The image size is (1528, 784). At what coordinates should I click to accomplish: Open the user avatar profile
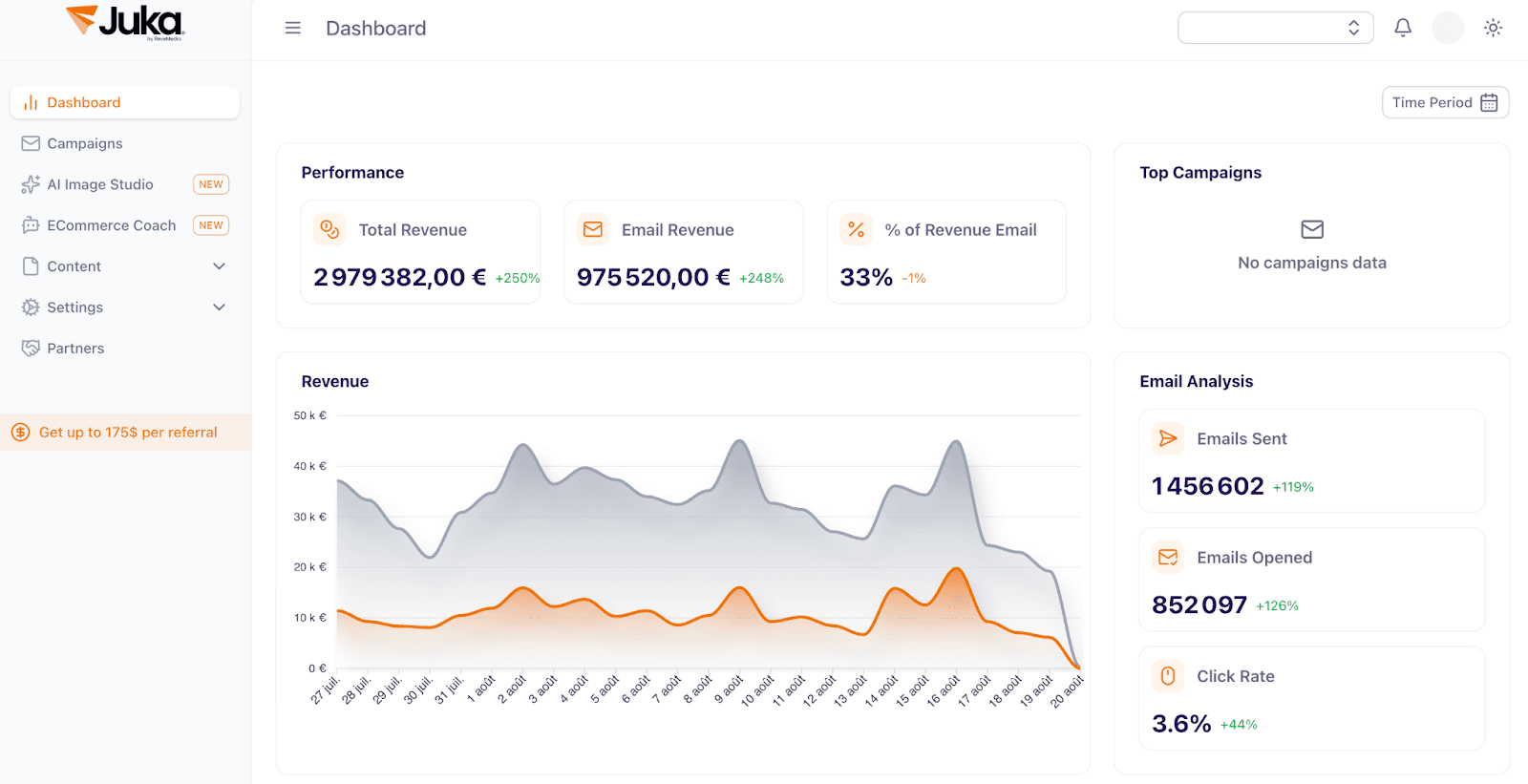1447,28
